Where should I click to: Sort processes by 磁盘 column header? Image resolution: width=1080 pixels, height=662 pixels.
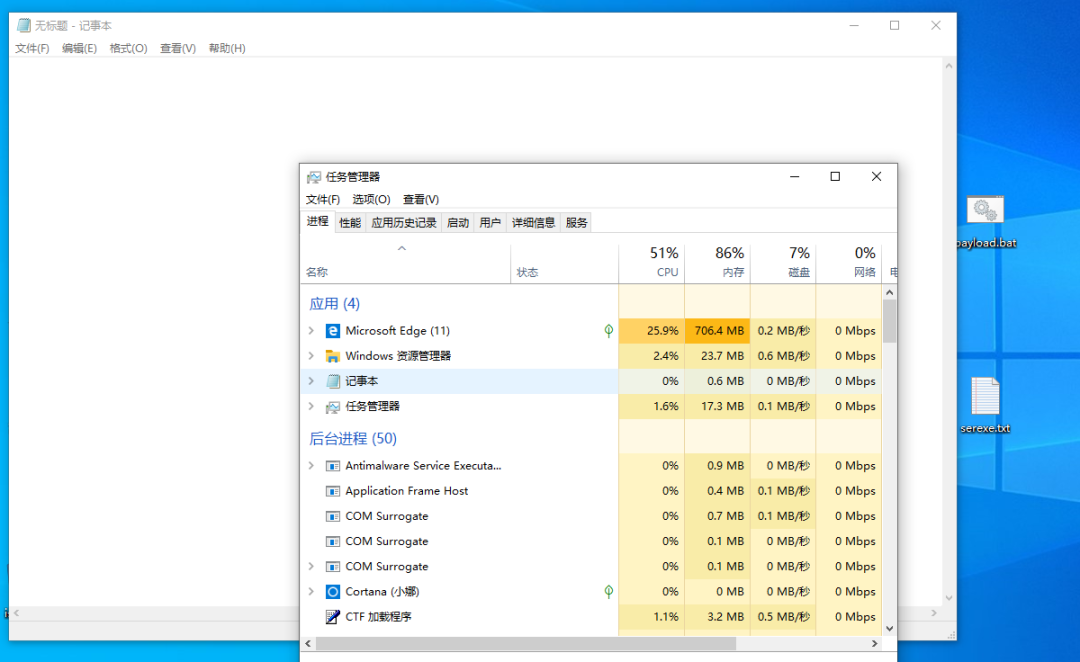782,262
